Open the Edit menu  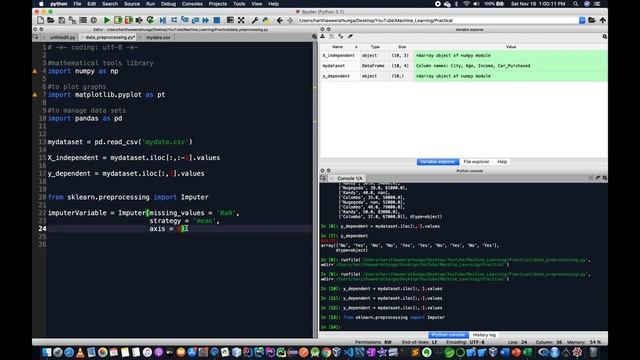(x=92, y=4)
